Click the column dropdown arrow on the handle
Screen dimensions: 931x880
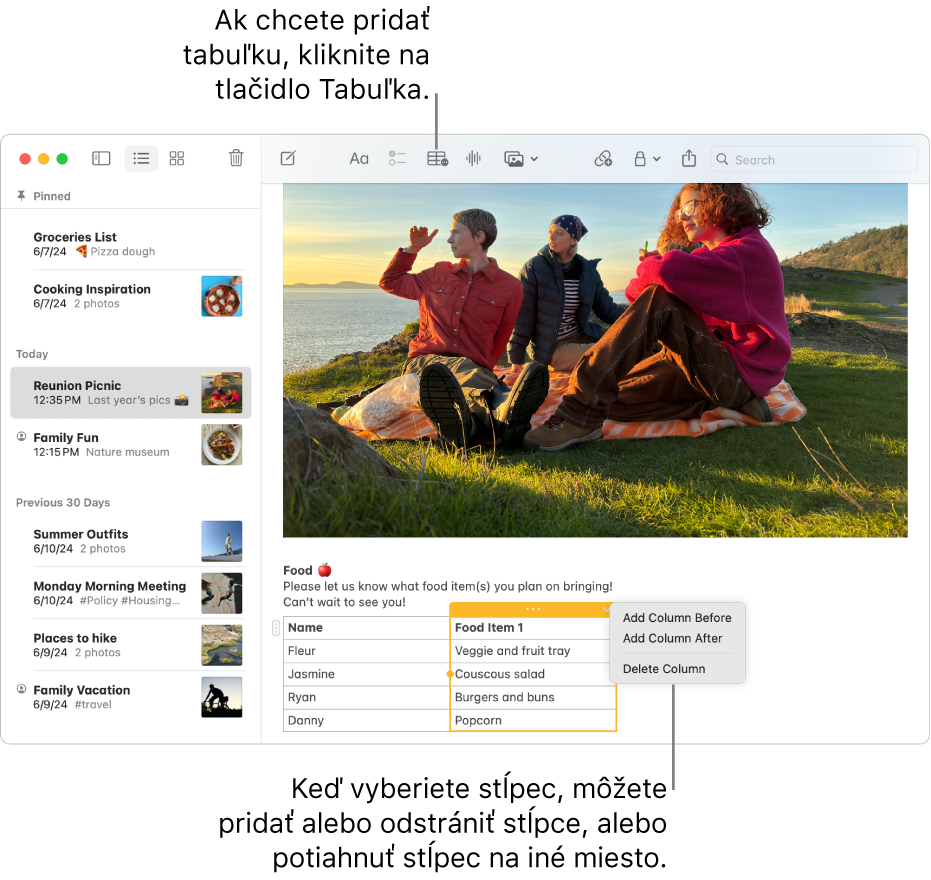pyautogui.click(x=605, y=609)
